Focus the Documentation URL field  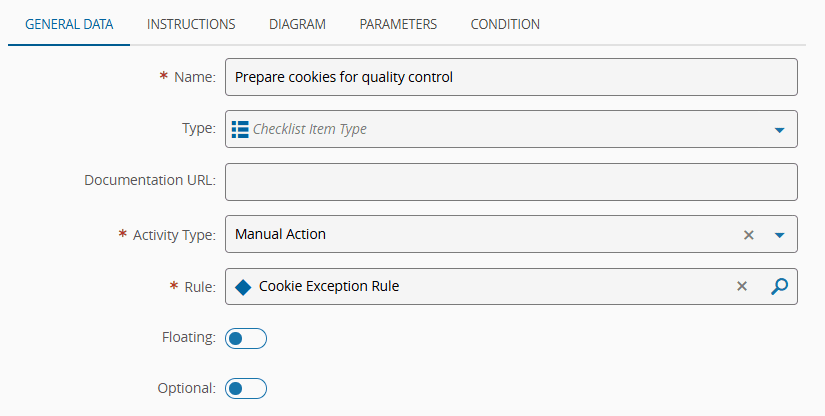[x=510, y=182]
